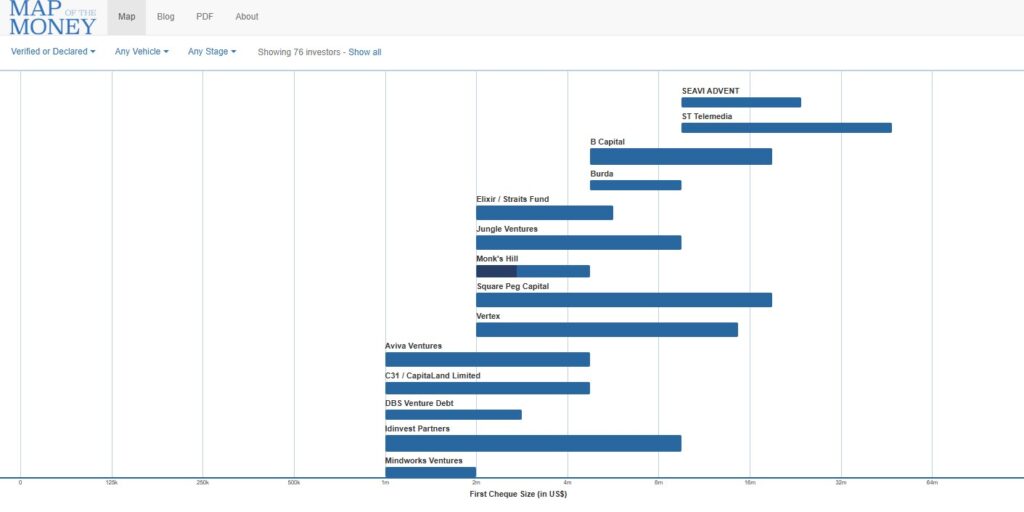
Task: Click the DBS Venture Debt label
Action: pyautogui.click(x=419, y=404)
